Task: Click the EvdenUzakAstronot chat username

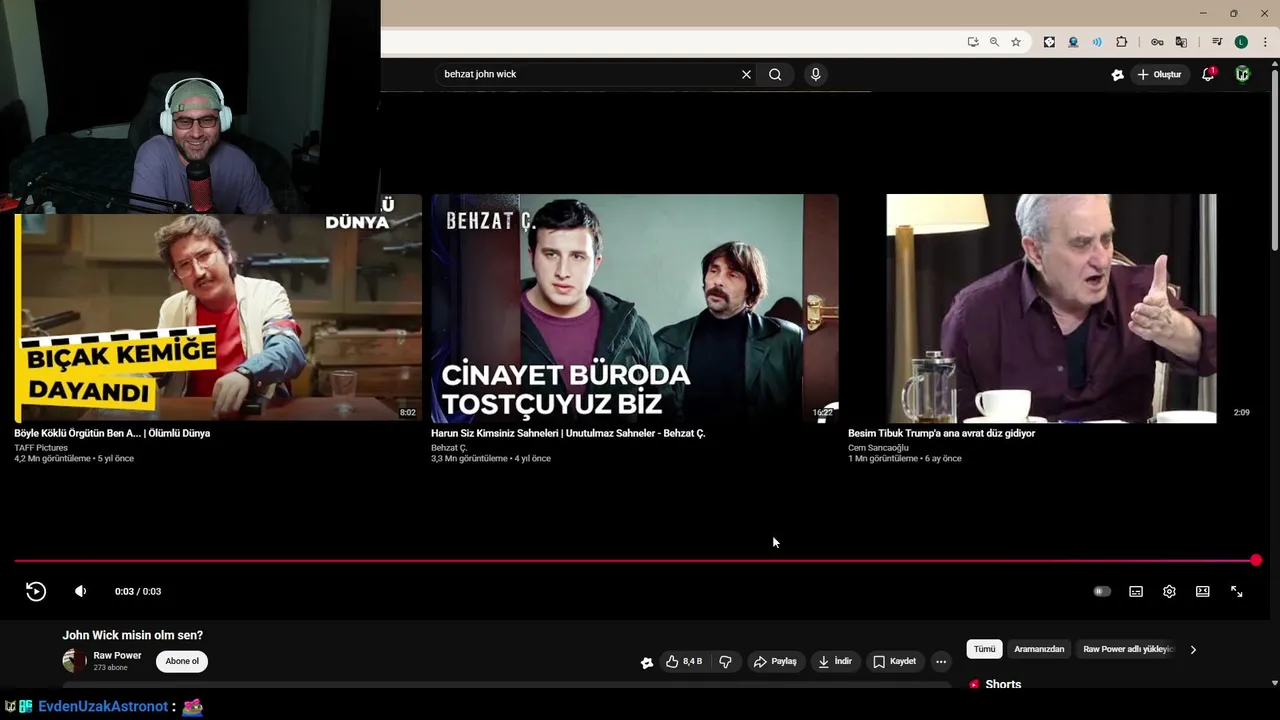Action: (x=103, y=706)
